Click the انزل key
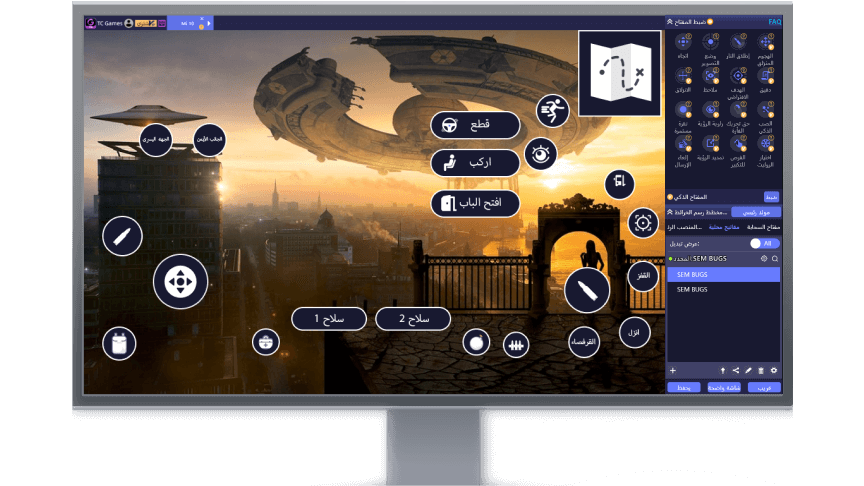Screen dimensions: 864x486 (x=634, y=333)
